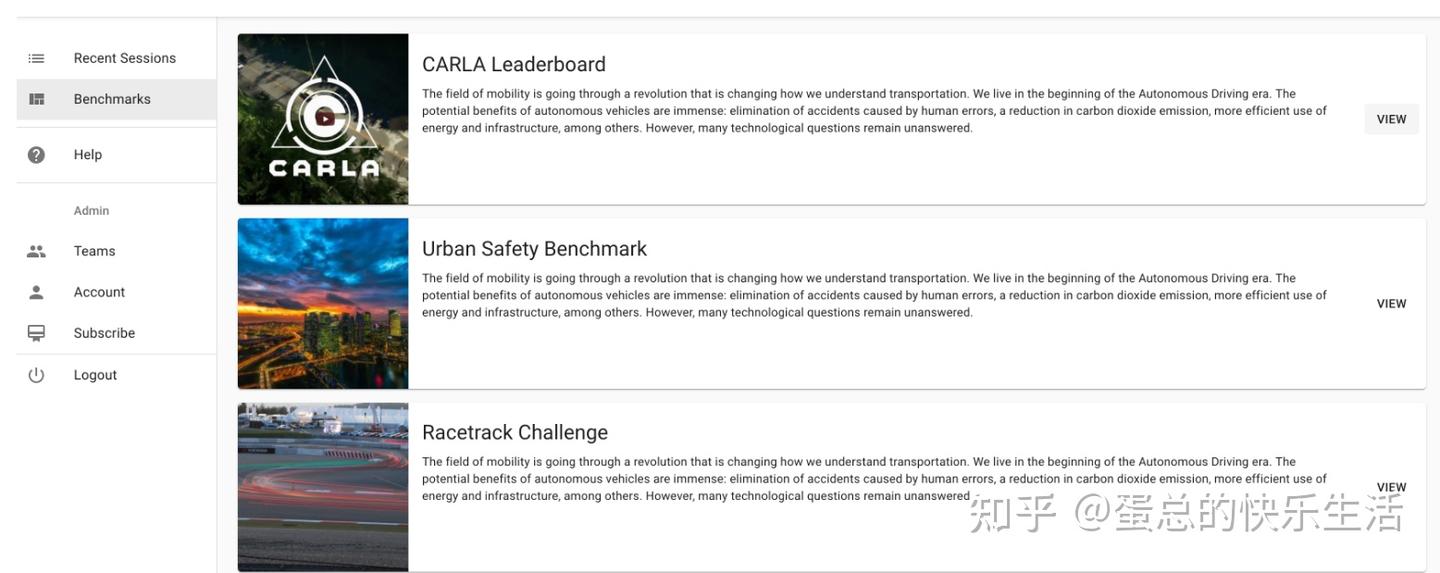Click the Recent Sessions list icon
Image resolution: width=1440 pixels, height=573 pixels.
click(x=36, y=58)
